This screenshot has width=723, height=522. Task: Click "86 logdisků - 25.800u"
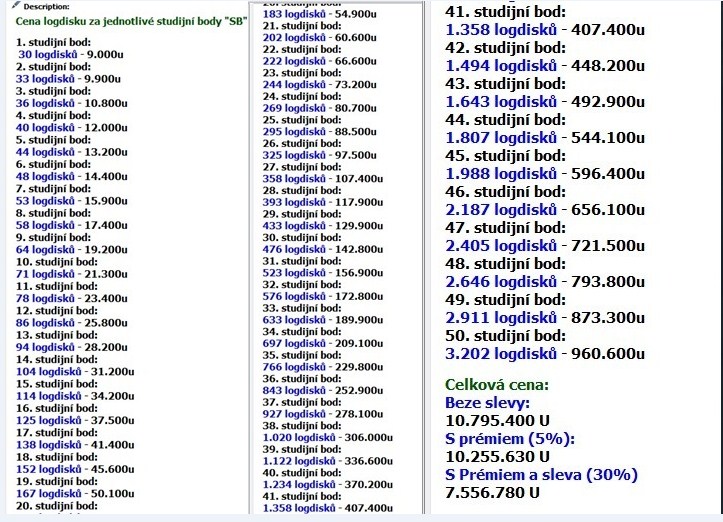click(71, 323)
